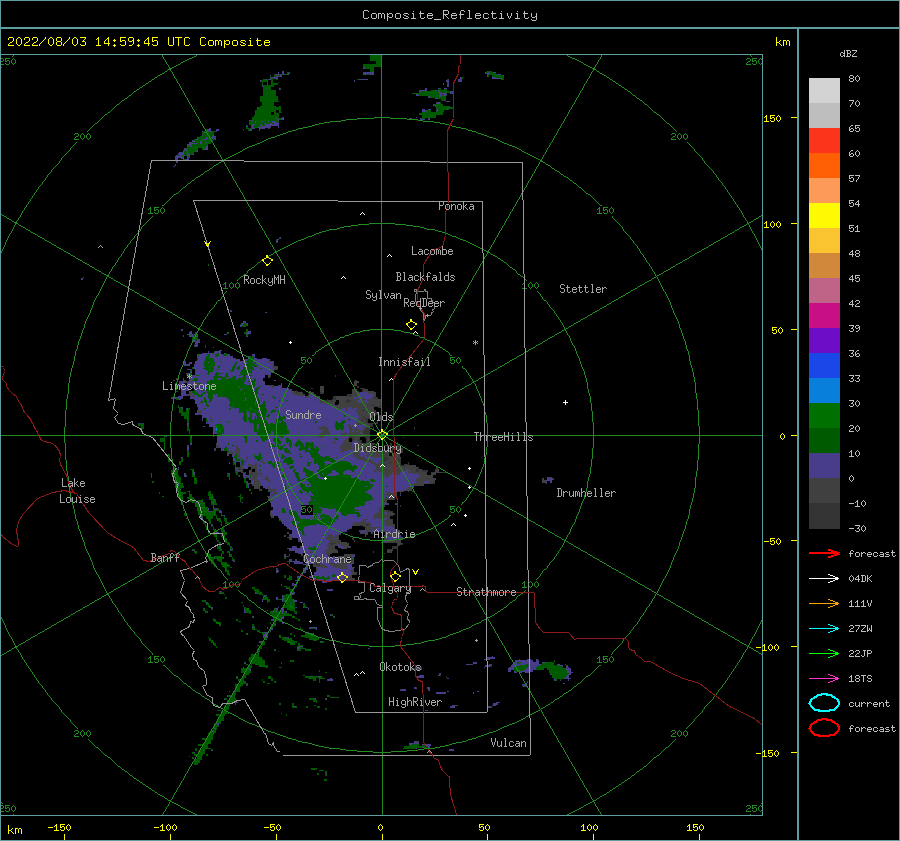Click the Composite_Reflectivity title text

click(x=449, y=15)
